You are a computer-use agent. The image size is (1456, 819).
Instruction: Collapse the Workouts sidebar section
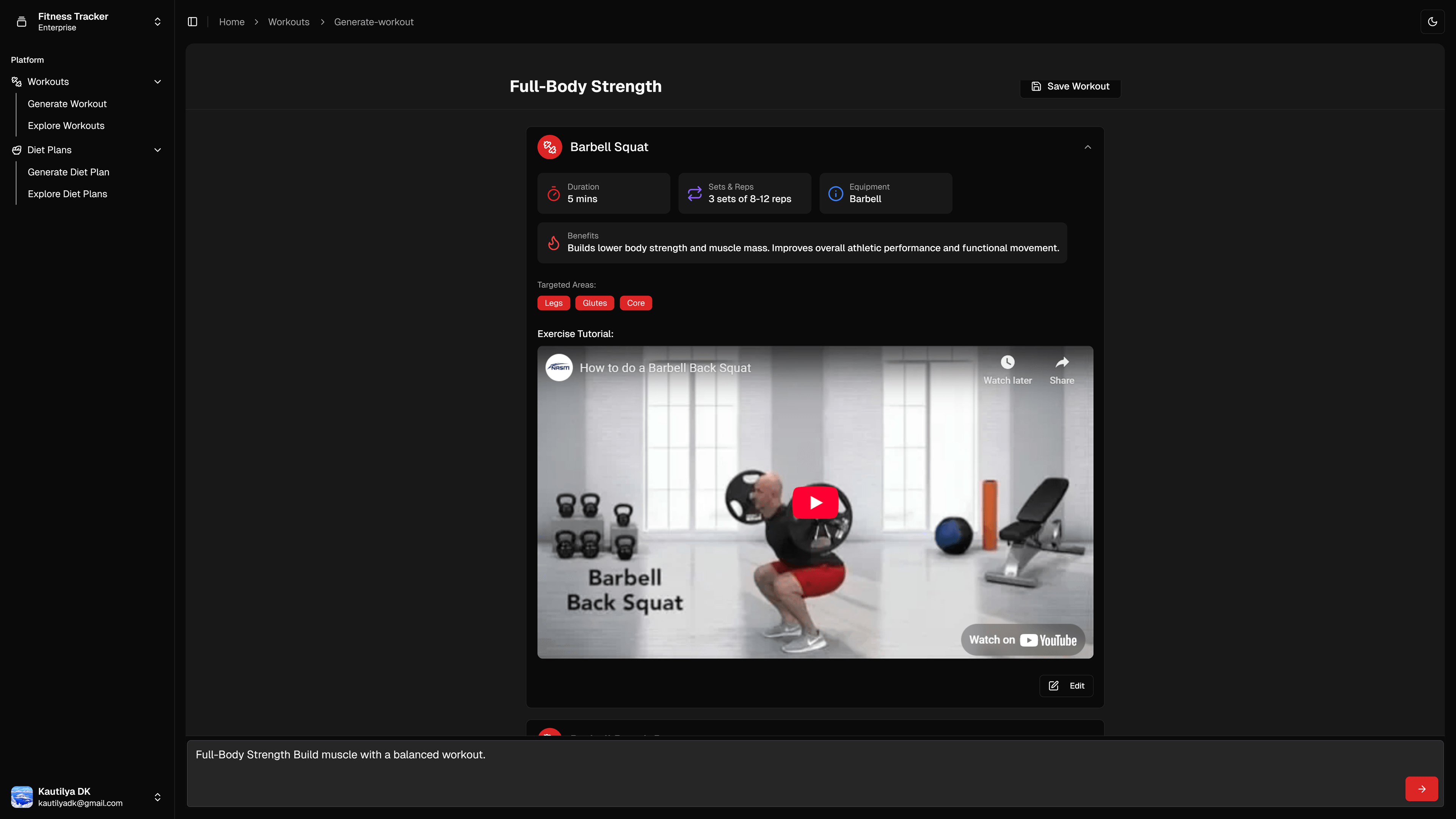pos(158,82)
